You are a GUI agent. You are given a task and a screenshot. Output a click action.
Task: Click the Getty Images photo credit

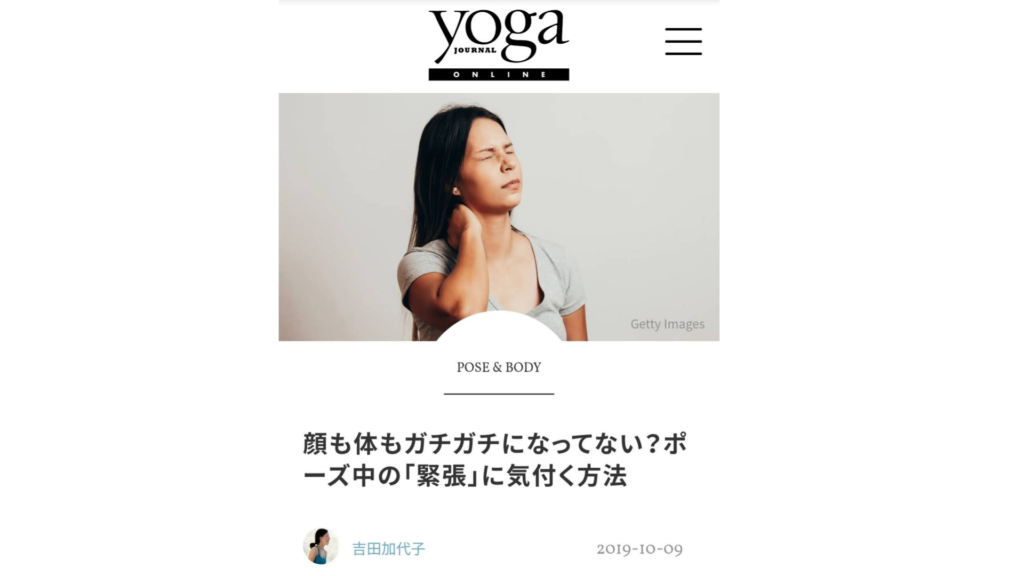pyautogui.click(x=667, y=324)
